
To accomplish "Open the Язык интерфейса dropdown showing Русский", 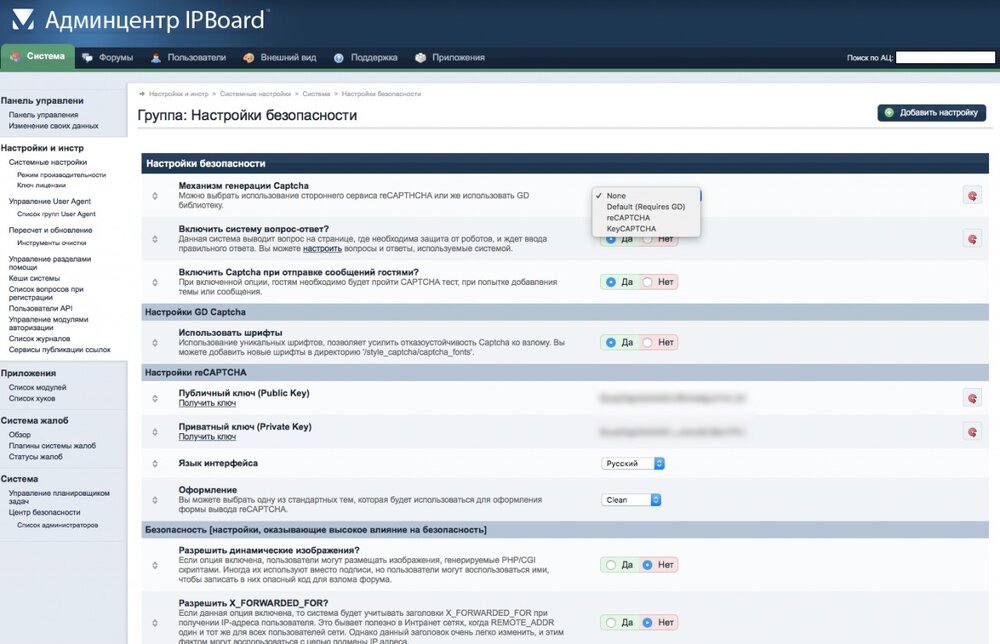I will 633,464.
